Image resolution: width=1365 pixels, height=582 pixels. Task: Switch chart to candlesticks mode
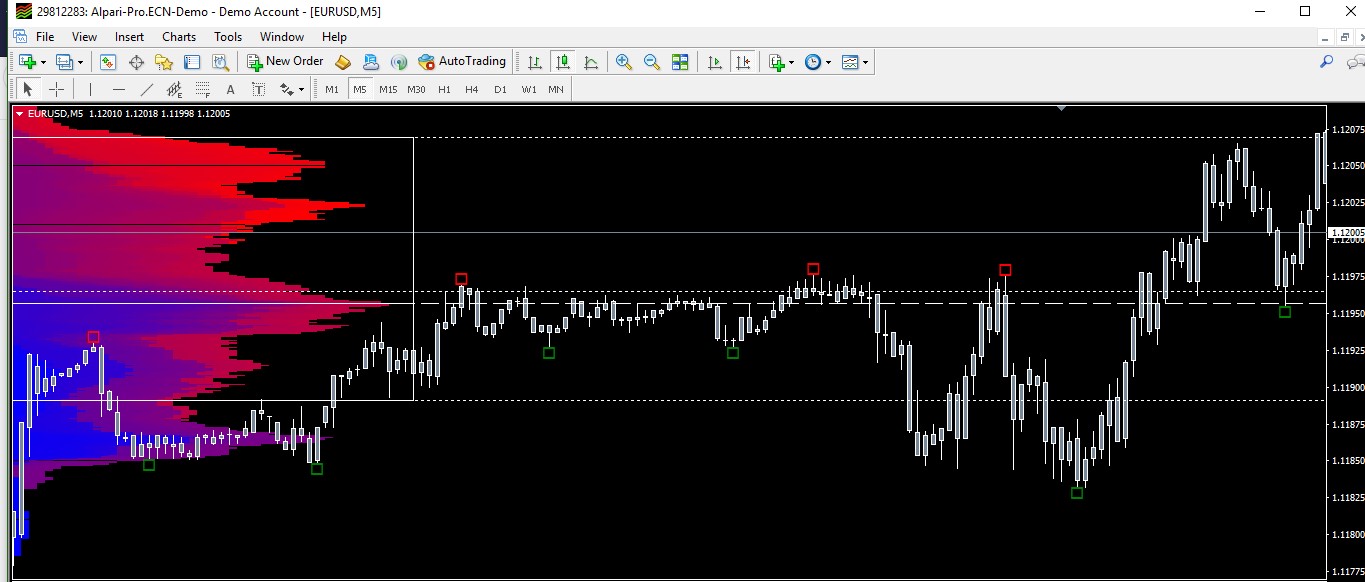[x=563, y=62]
